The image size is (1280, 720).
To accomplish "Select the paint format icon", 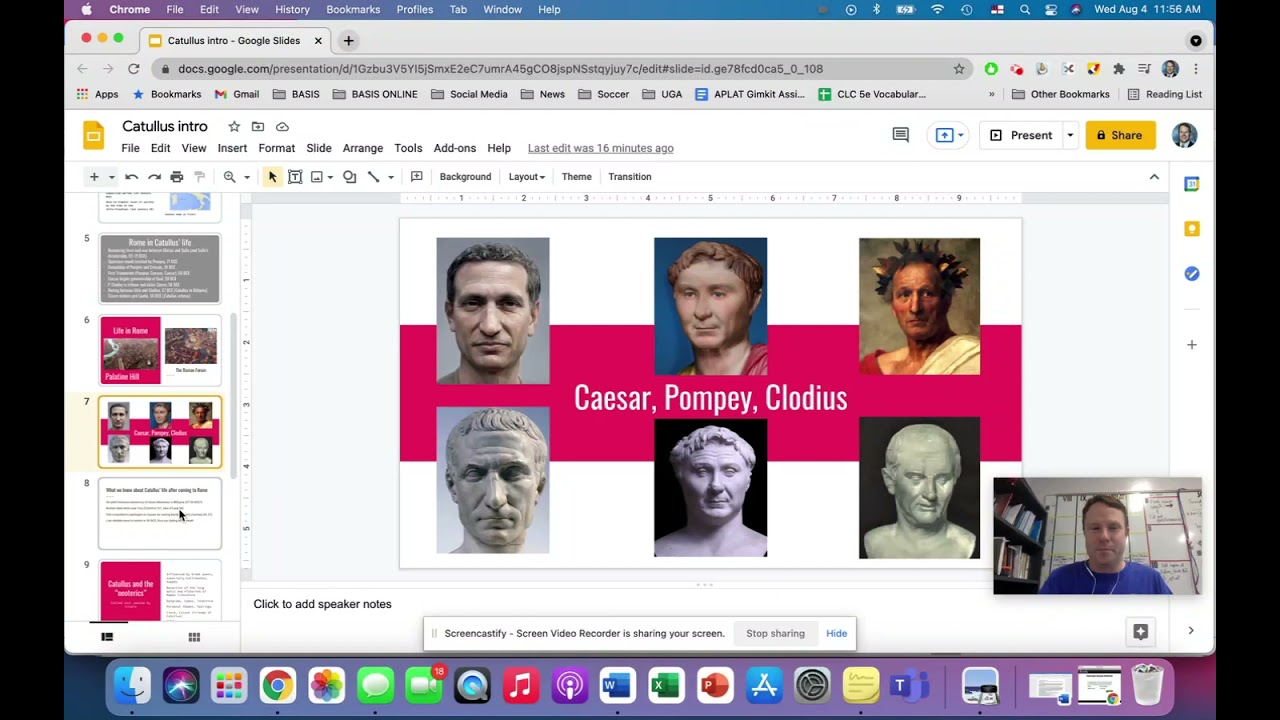I will point(199,177).
